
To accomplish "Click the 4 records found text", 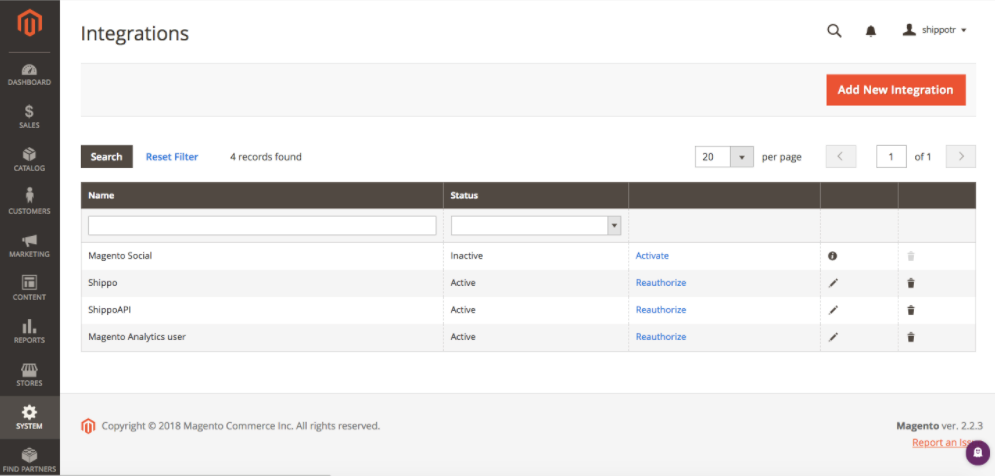I will (x=266, y=157).
